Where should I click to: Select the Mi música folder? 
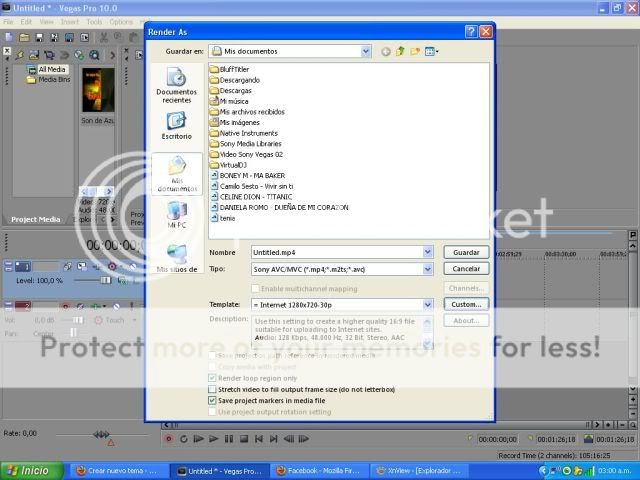pos(229,101)
